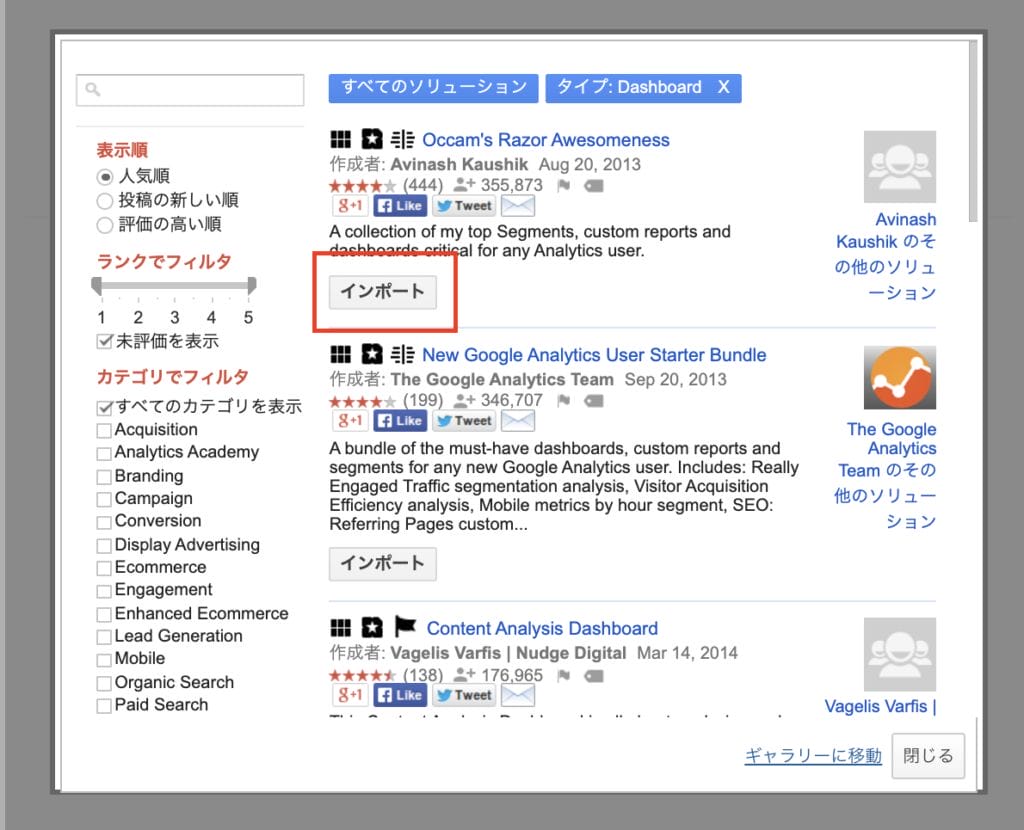Enable the Campaign category filter

(x=104, y=500)
